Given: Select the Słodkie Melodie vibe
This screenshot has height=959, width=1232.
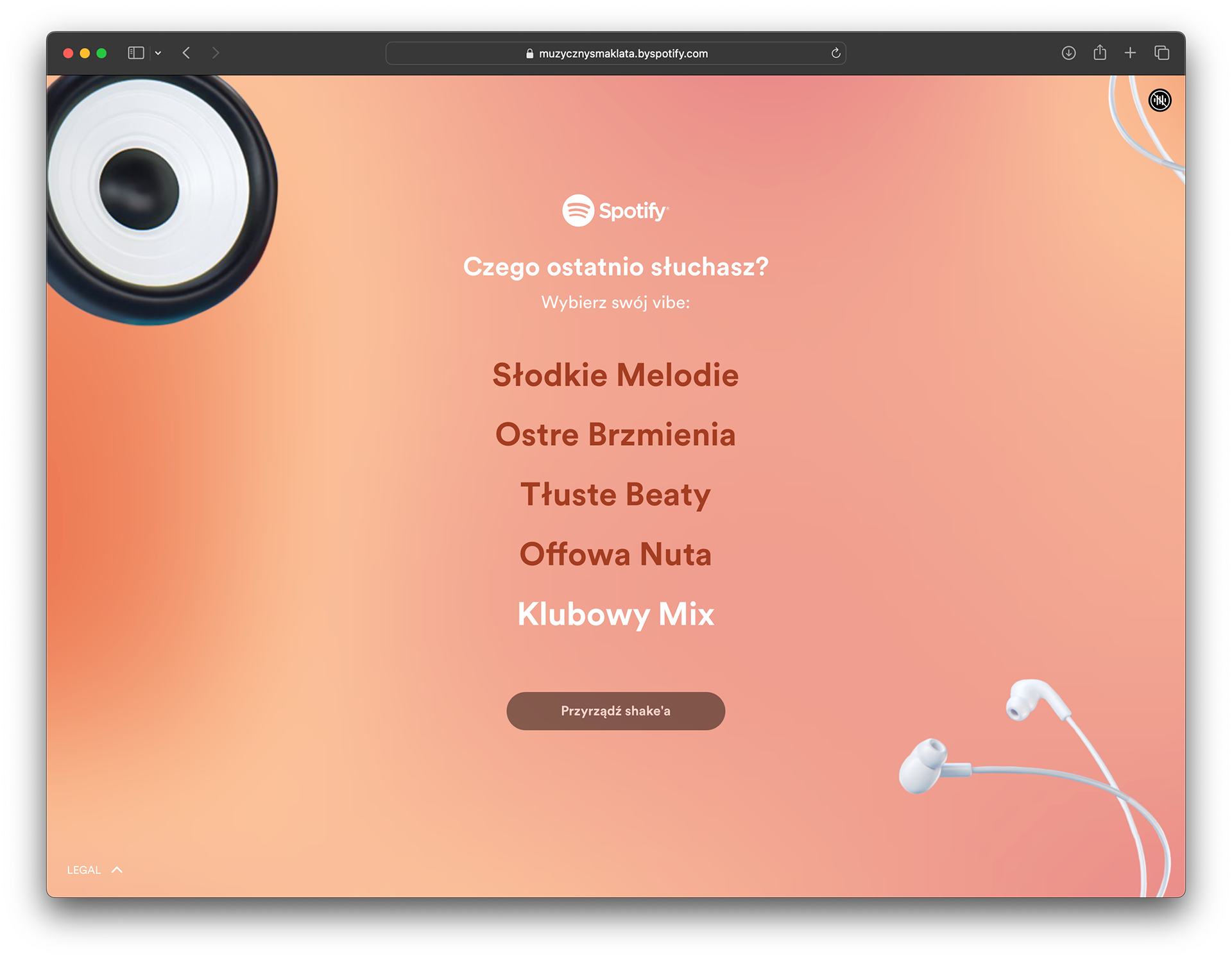Looking at the screenshot, I should (x=615, y=375).
